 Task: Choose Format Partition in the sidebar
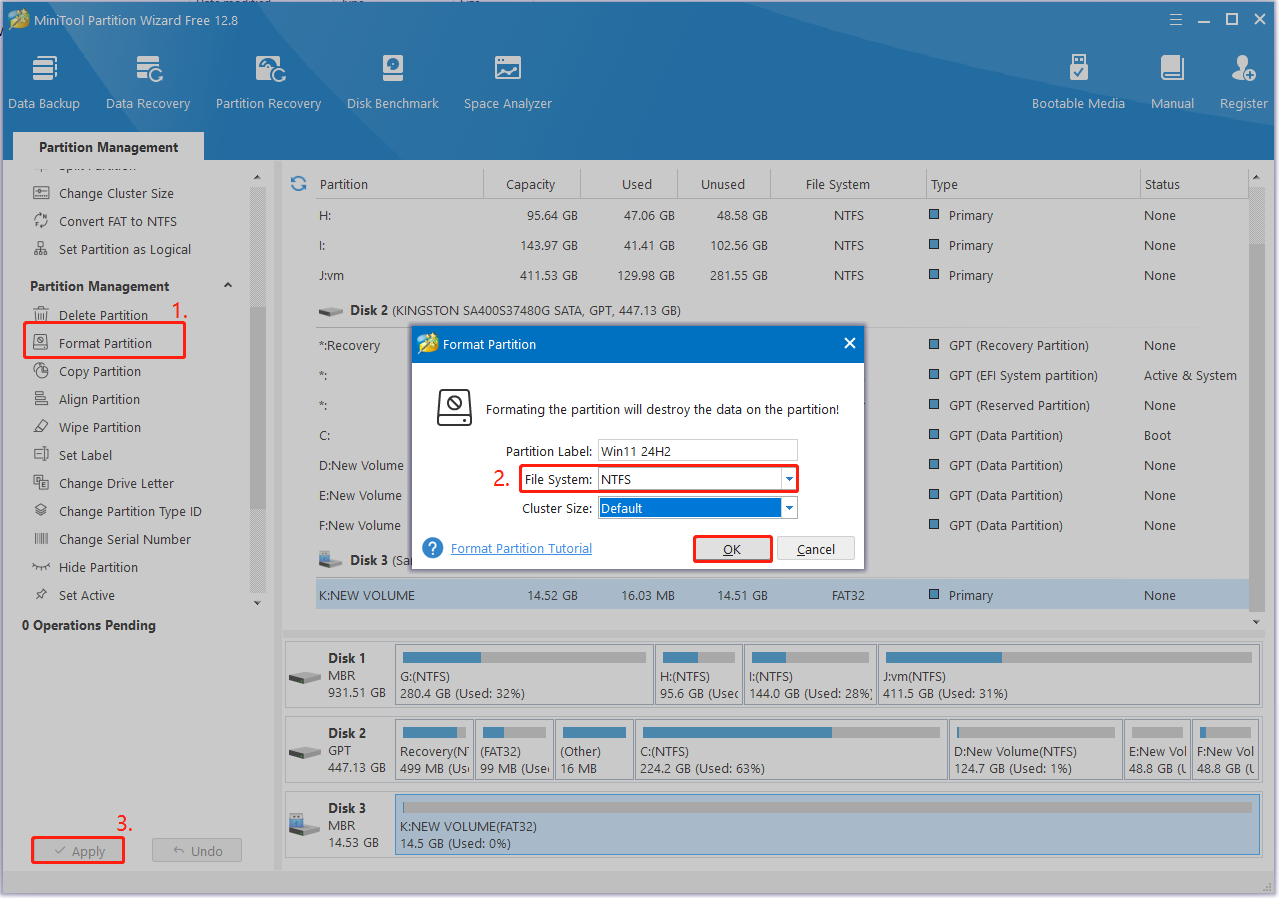105,343
